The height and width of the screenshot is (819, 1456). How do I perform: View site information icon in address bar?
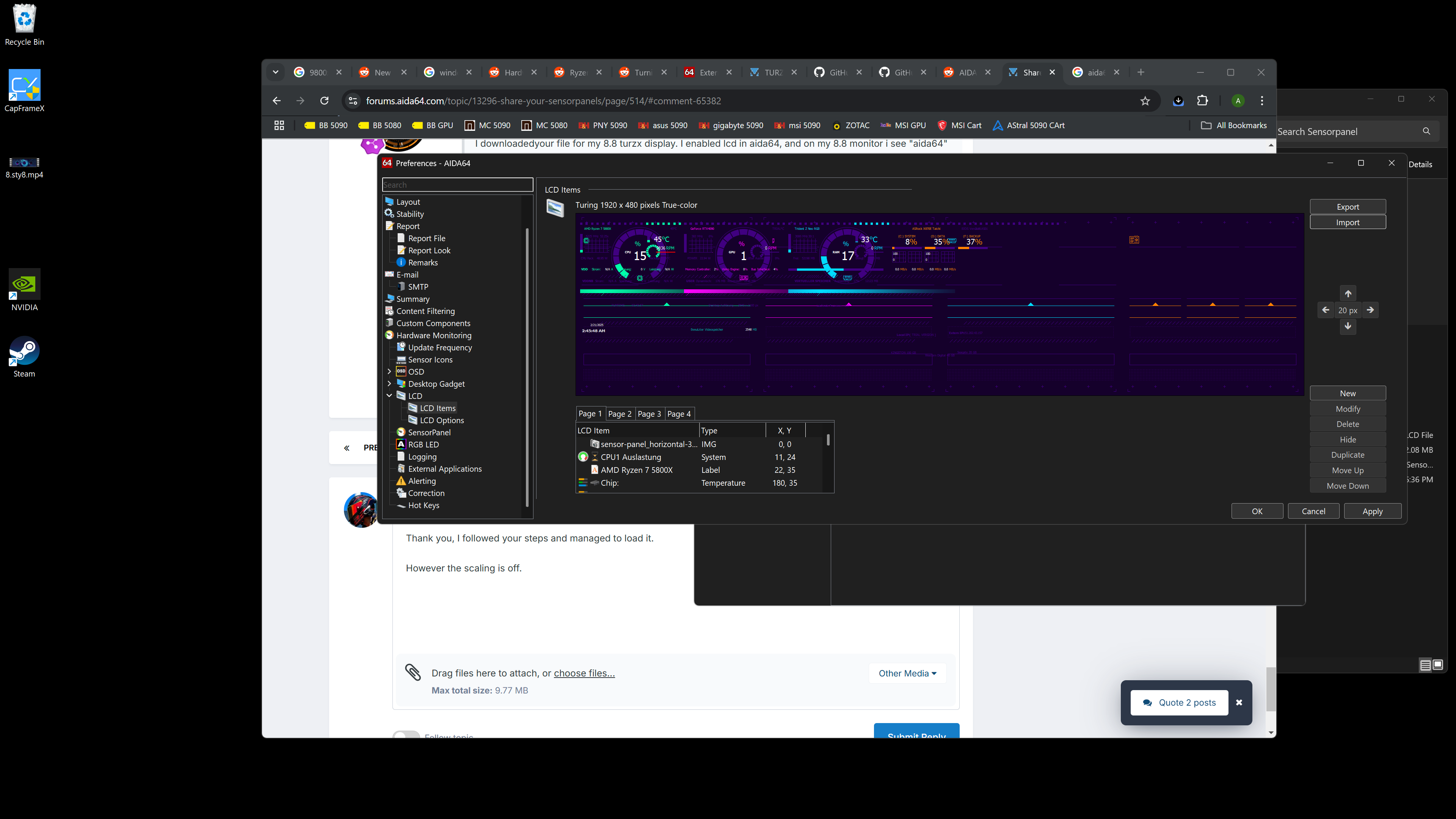pos(353,100)
